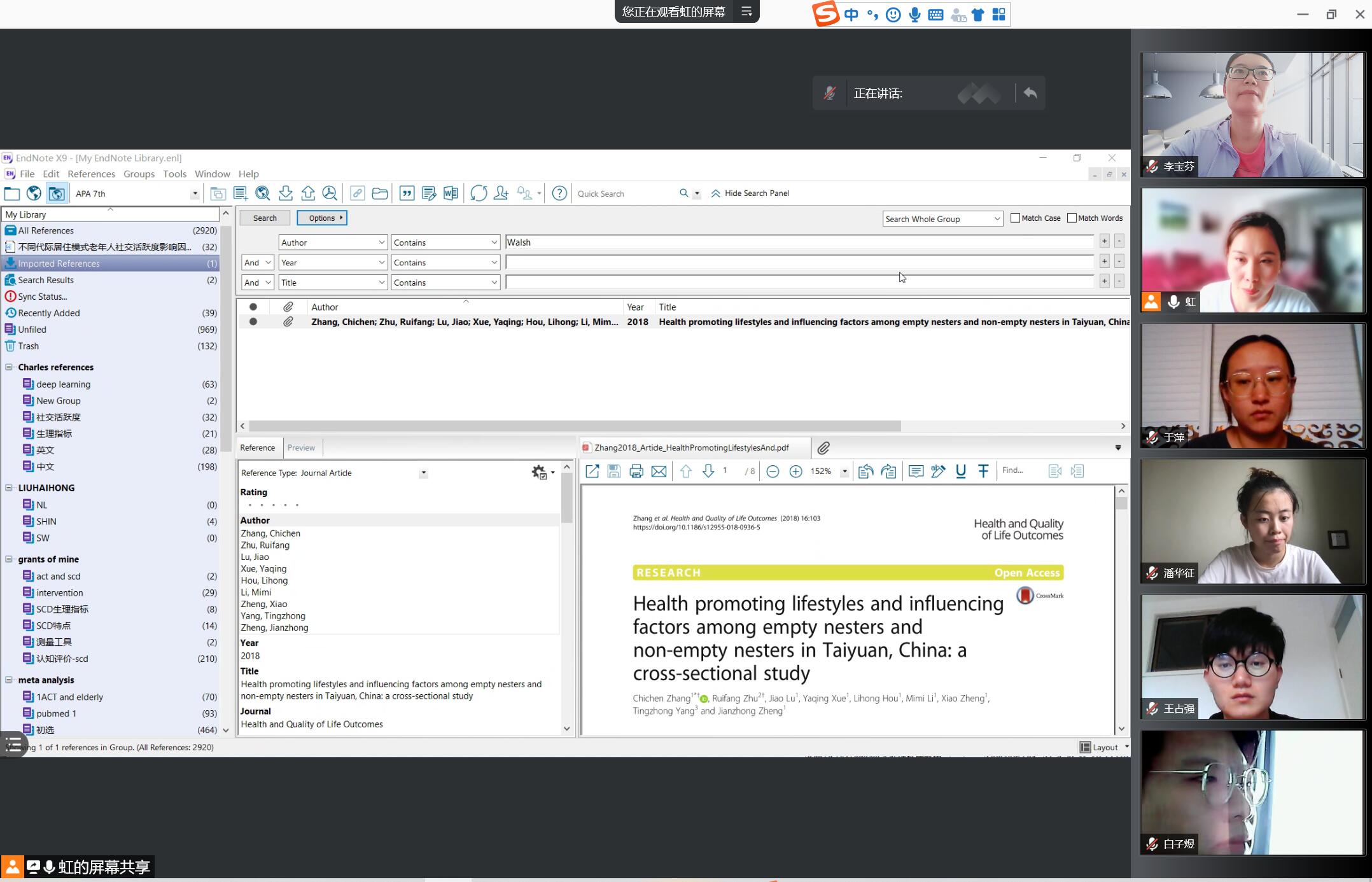Click the New Reference toolbar icon
Viewport: 1372px width, 882px height.
click(x=241, y=193)
